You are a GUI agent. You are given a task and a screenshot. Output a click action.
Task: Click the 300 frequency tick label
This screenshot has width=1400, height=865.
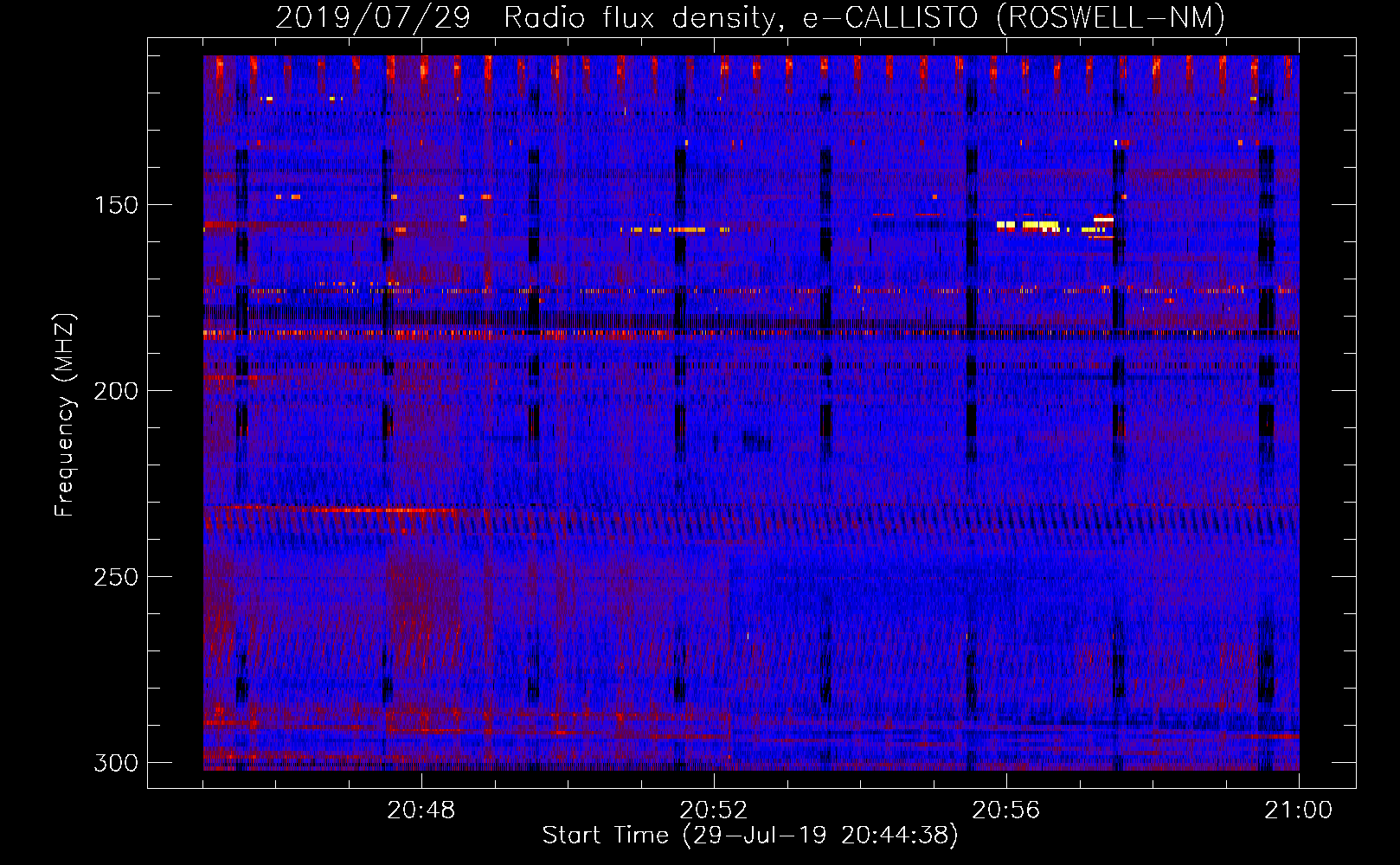coord(116,763)
